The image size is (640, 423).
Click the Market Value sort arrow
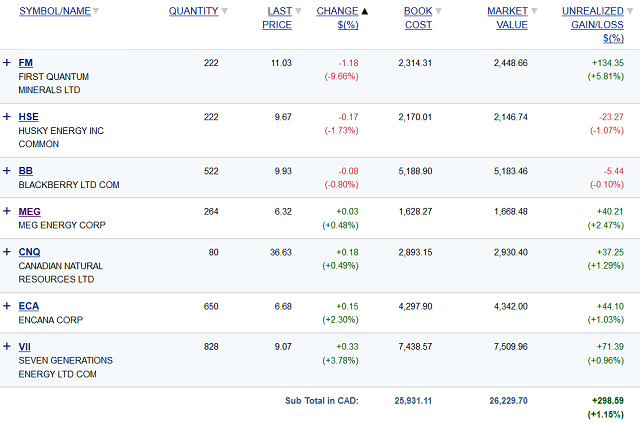point(534,12)
